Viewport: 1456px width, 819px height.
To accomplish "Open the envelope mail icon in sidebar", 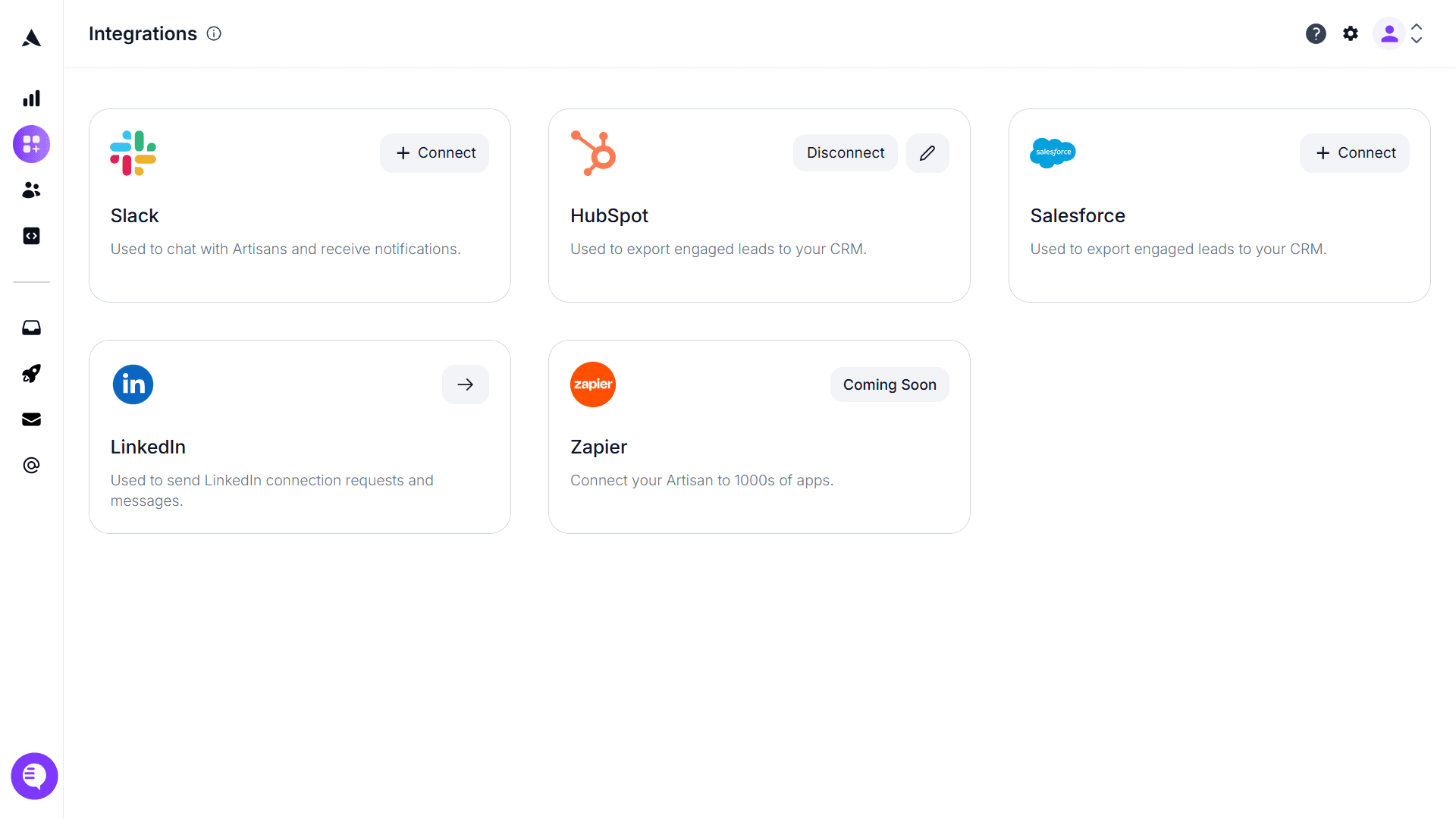I will (31, 419).
